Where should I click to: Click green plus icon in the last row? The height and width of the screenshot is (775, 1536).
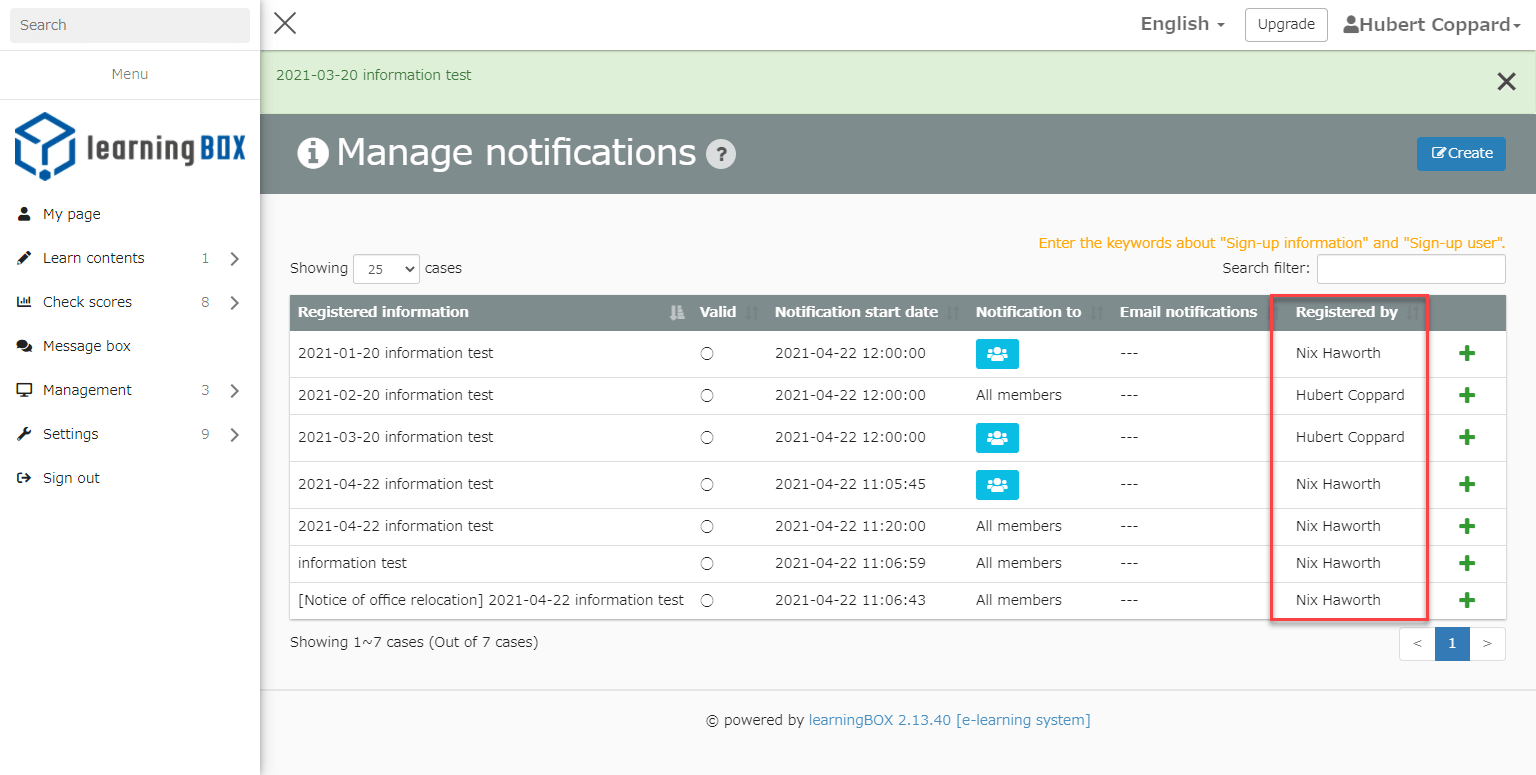[1467, 601]
